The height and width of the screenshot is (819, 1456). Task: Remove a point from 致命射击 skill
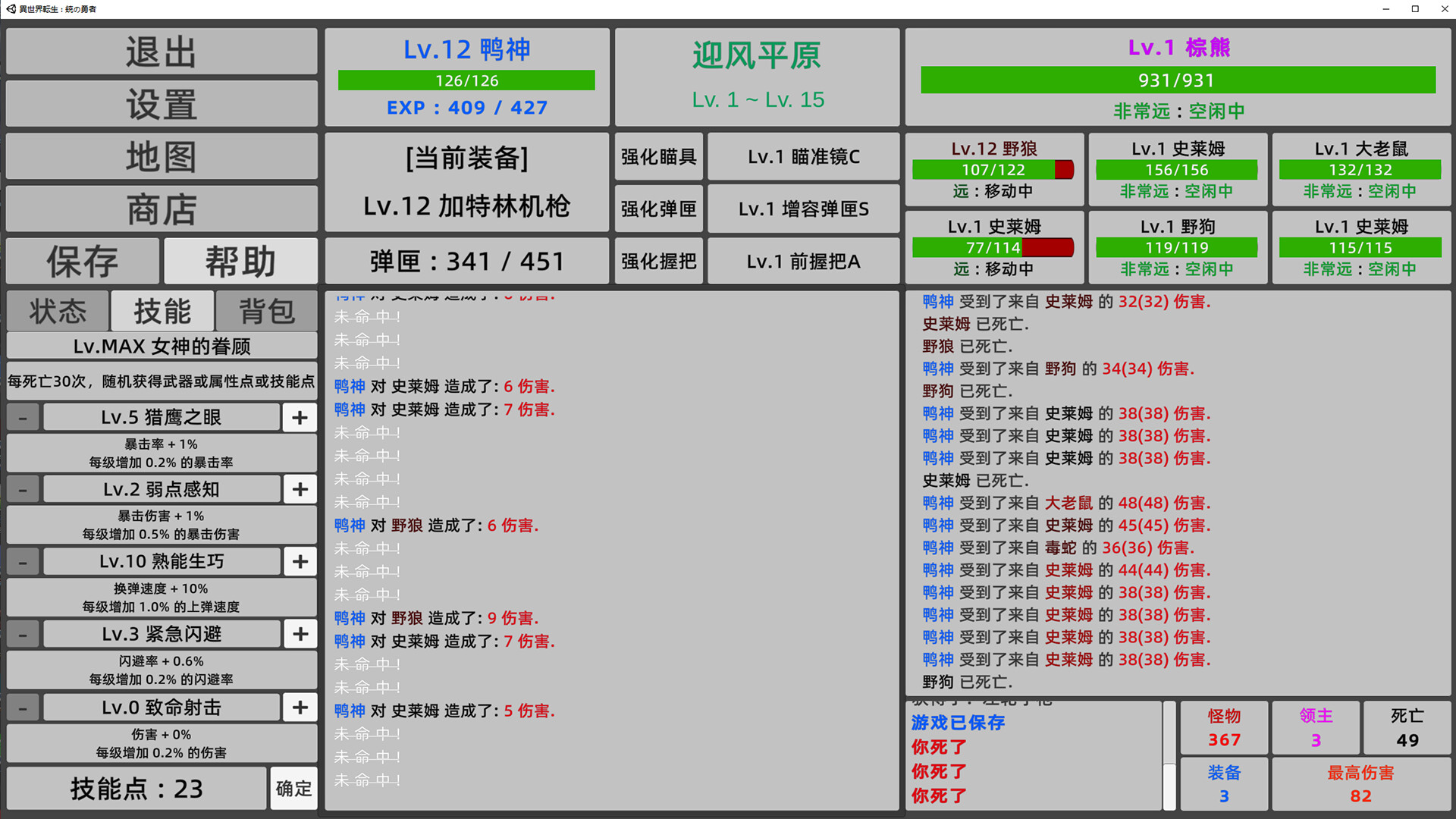point(23,708)
